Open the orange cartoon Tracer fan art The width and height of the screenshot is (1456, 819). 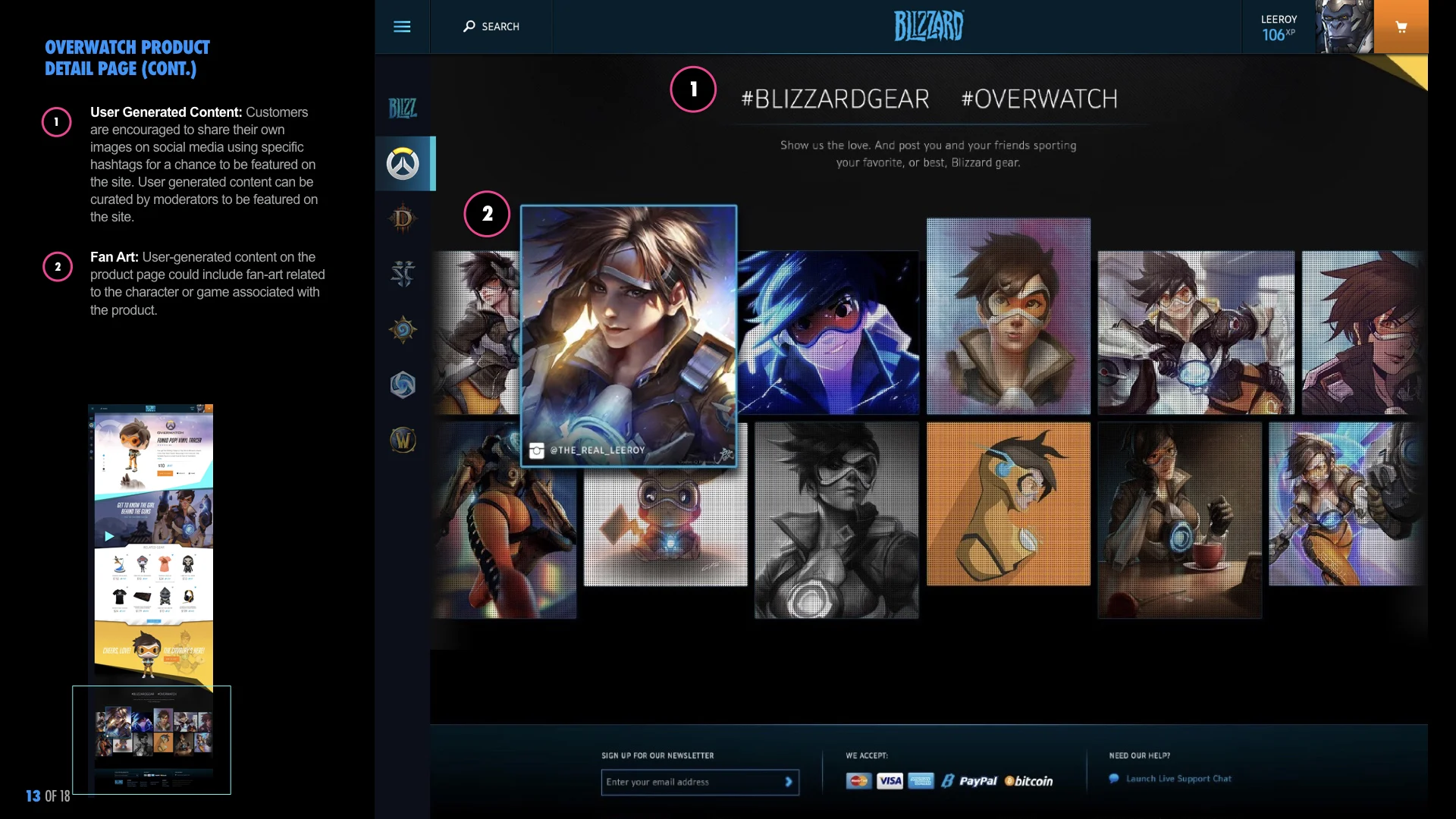(x=1008, y=504)
